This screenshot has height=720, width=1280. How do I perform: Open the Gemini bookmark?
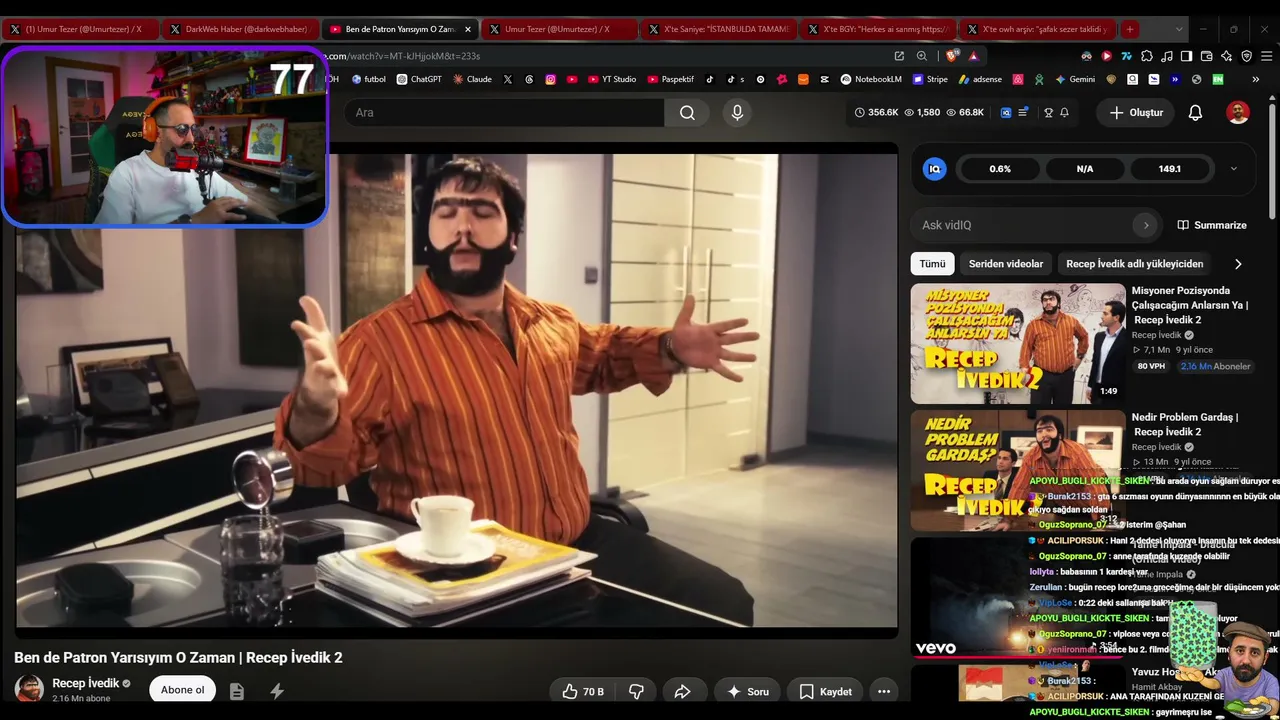1075,79
